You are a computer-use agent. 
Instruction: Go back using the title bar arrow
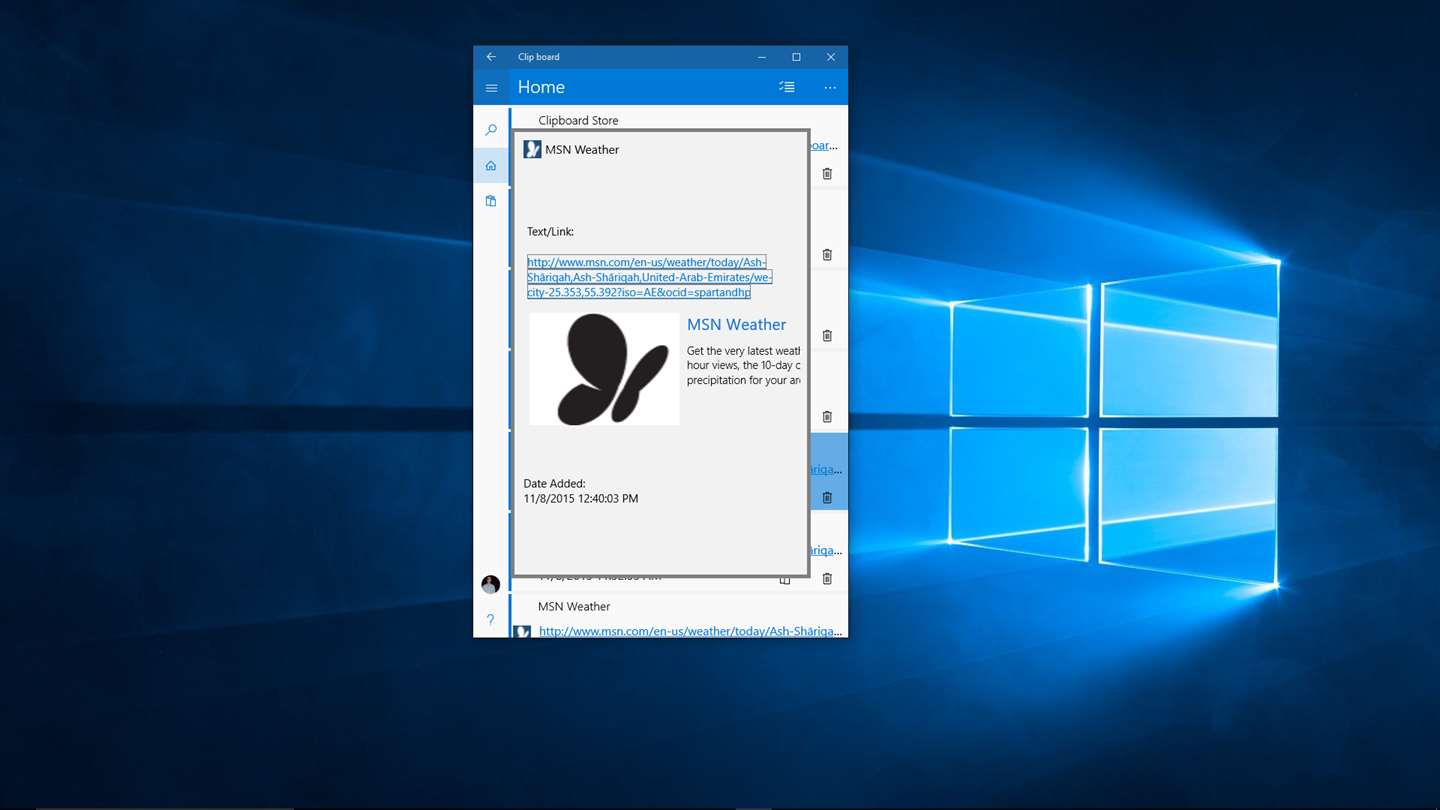pos(491,57)
